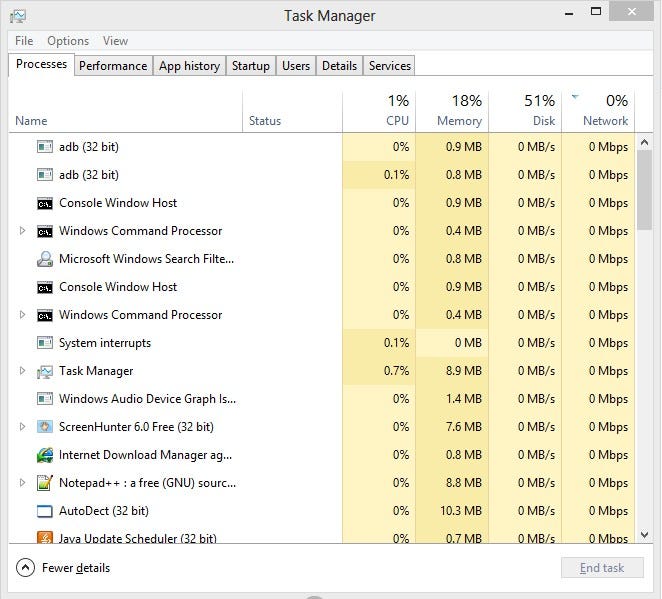Click the 10.3 MB memory value

pyautogui.click(x=461, y=511)
